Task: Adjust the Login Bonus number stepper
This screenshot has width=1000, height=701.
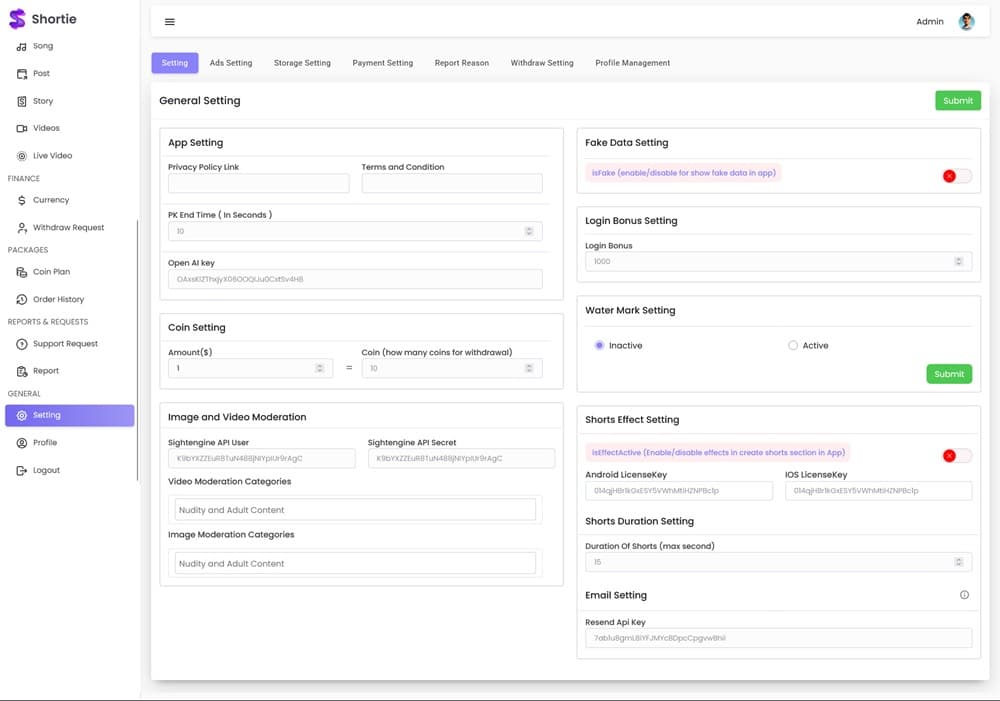Action: [958, 261]
